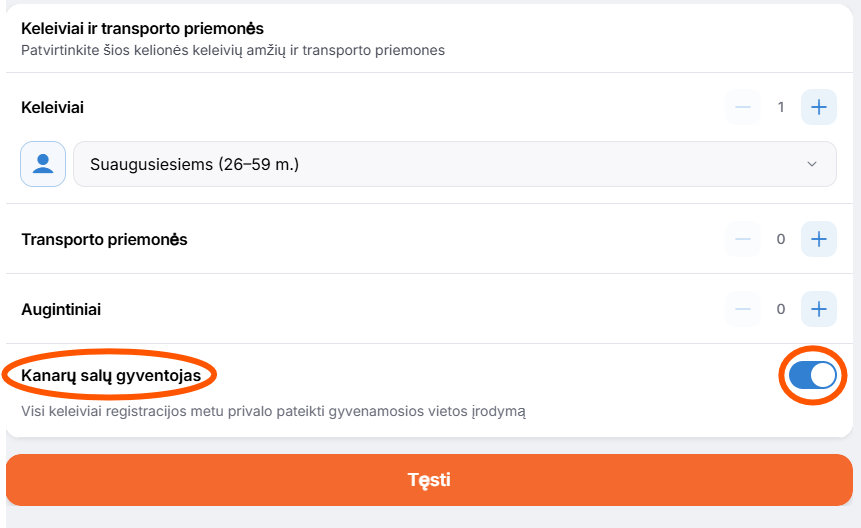Click the Transporto priemonės count value 0
The height and width of the screenshot is (528, 861).
[781, 239]
